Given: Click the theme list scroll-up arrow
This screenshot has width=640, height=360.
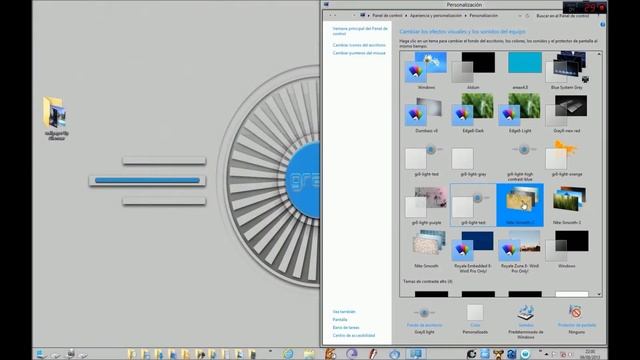Looking at the screenshot, I should tap(599, 54).
